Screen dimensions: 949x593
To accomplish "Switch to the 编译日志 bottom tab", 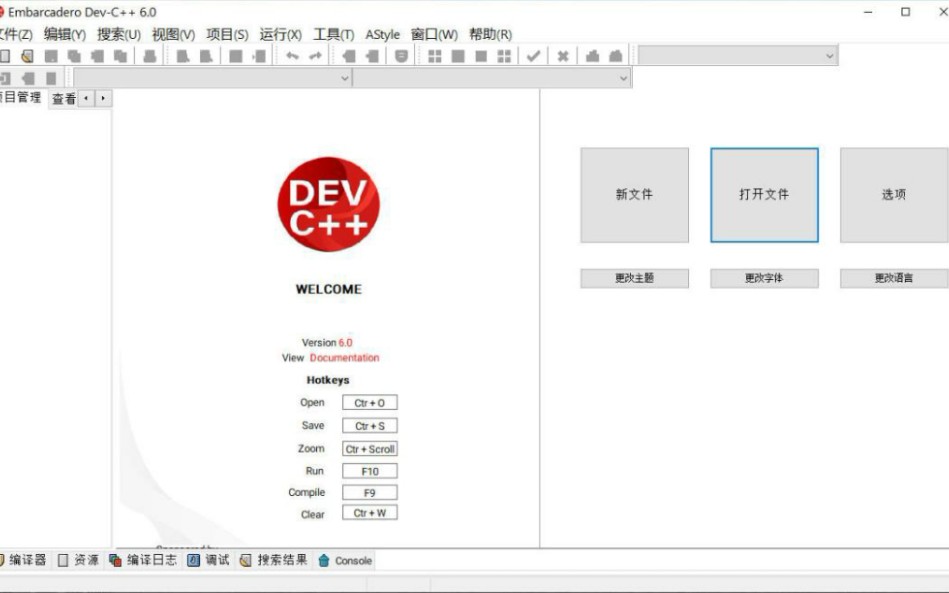I will [x=146, y=561].
